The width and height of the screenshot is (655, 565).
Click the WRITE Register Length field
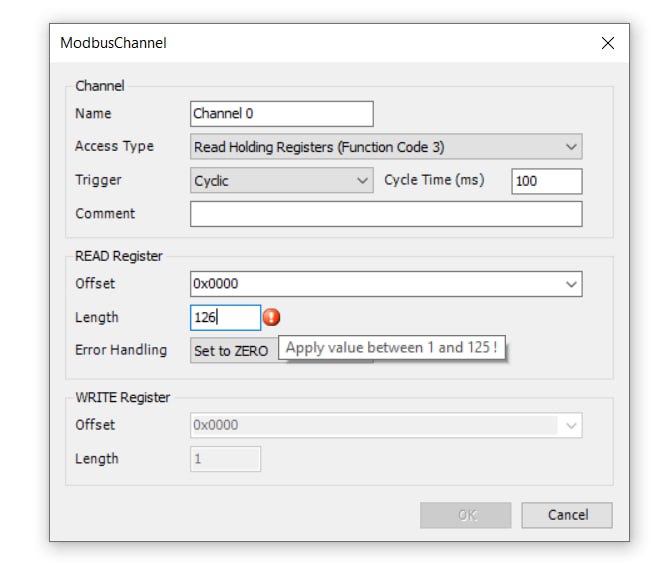[x=225, y=459]
